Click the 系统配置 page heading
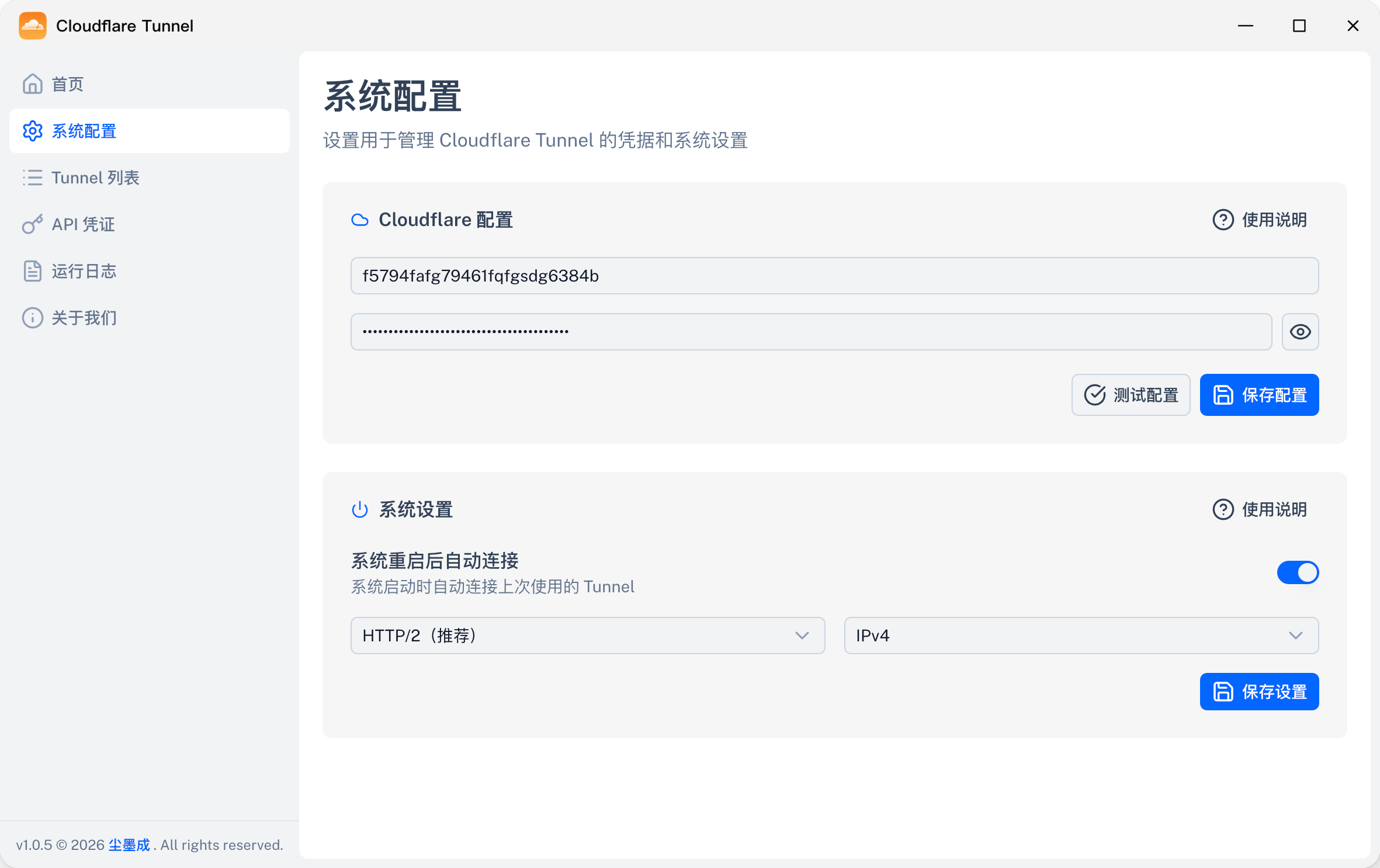 point(393,96)
